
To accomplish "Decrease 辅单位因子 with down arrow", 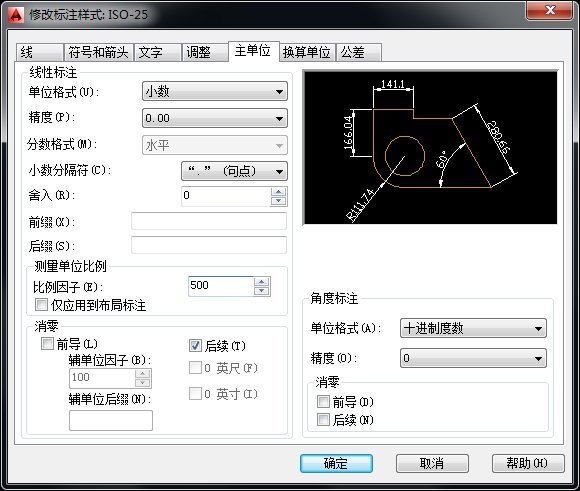I will (143, 383).
